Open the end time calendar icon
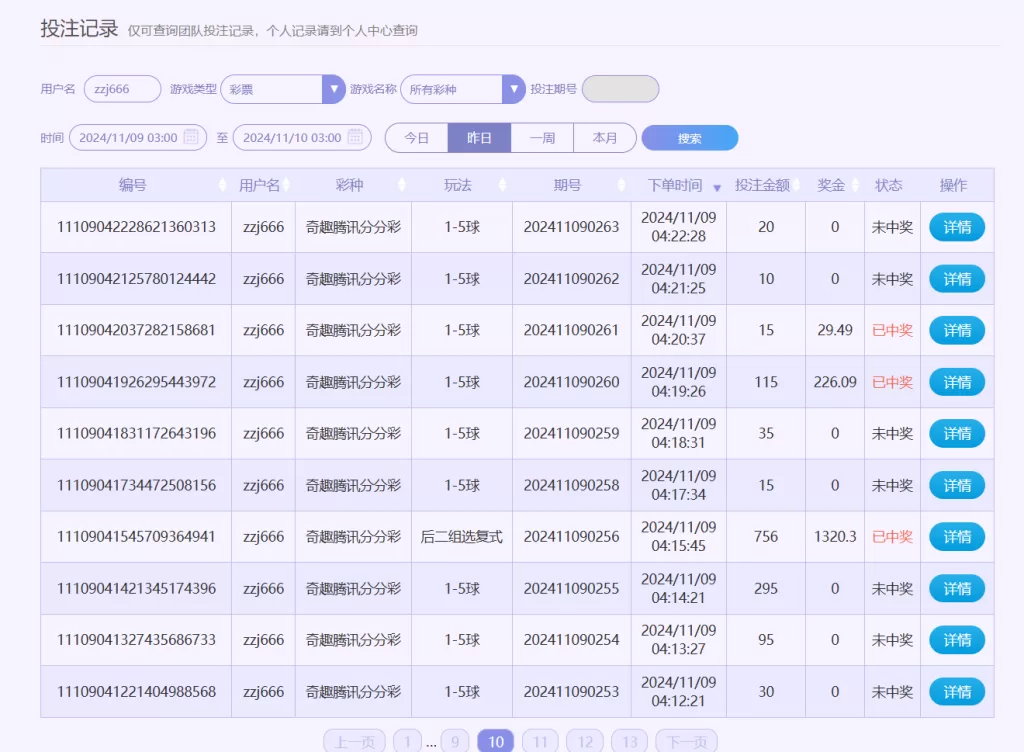 point(355,137)
